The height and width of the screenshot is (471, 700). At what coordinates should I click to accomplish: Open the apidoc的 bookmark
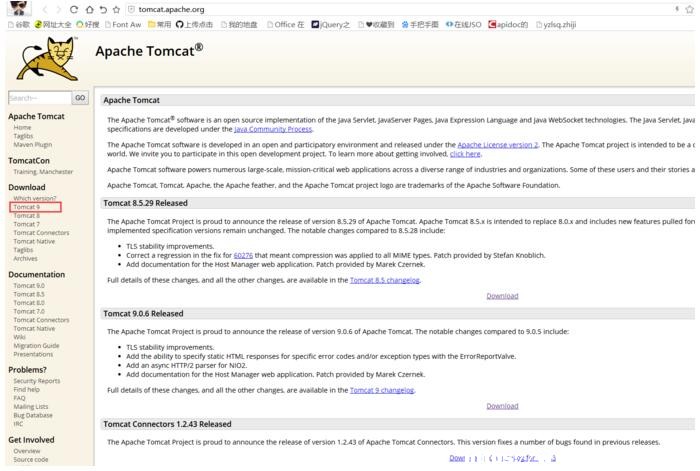508,25
